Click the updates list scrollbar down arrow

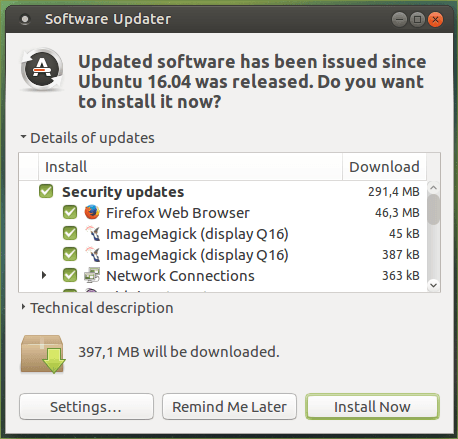pyautogui.click(x=433, y=285)
